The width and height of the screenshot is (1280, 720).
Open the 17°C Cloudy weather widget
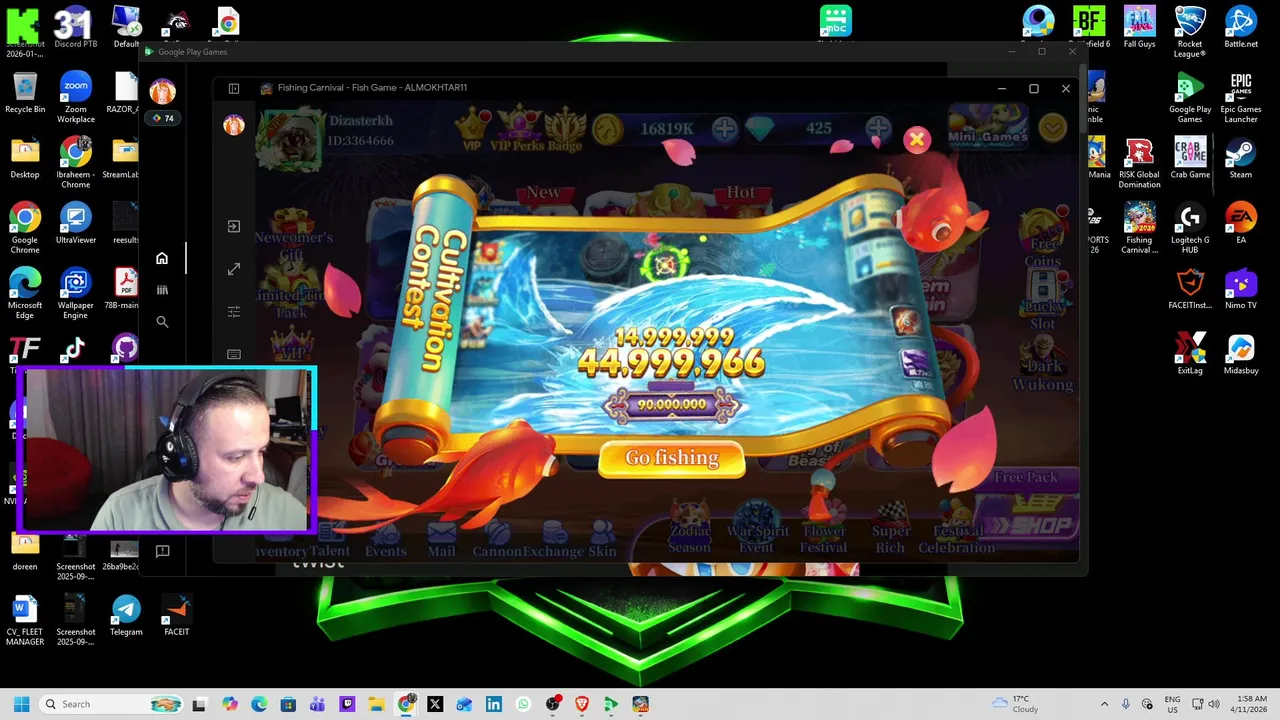click(1016, 704)
